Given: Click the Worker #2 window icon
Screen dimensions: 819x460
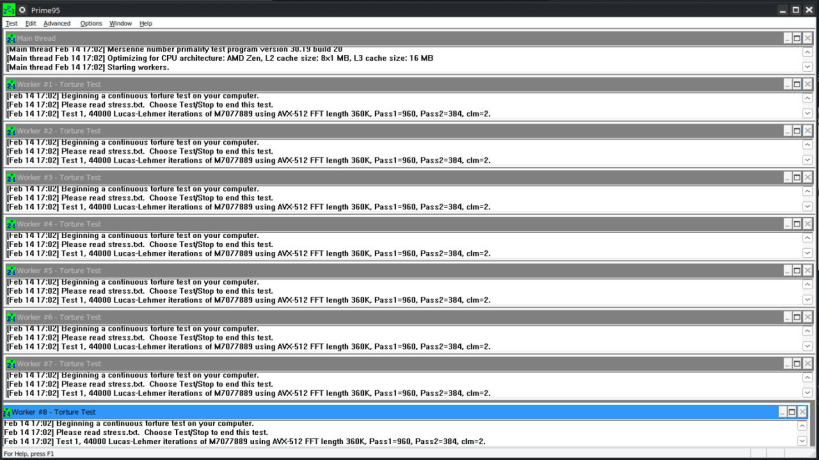Looking at the screenshot, I should [11, 131].
